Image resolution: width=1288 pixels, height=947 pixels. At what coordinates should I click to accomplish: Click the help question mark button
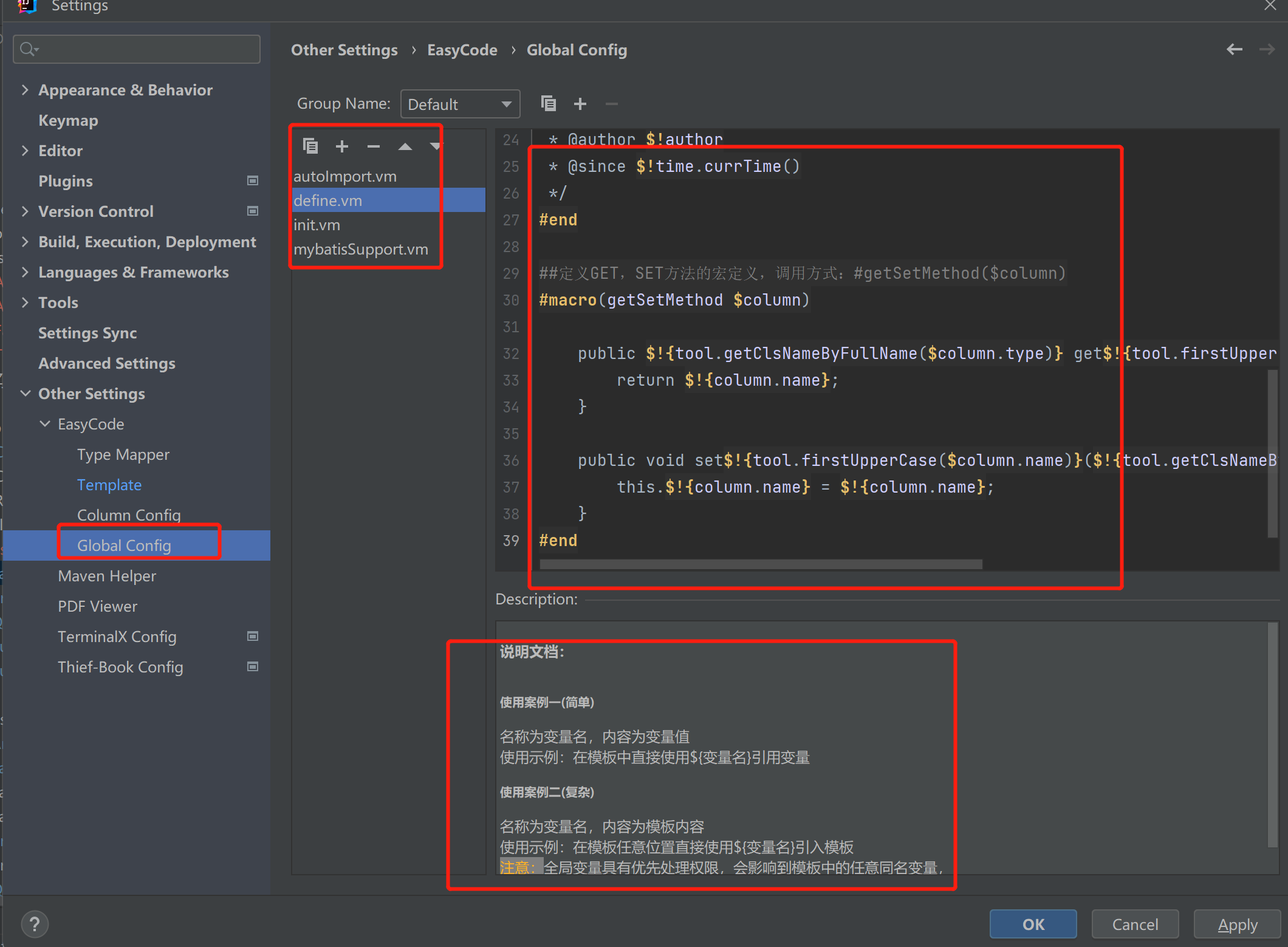(x=35, y=924)
